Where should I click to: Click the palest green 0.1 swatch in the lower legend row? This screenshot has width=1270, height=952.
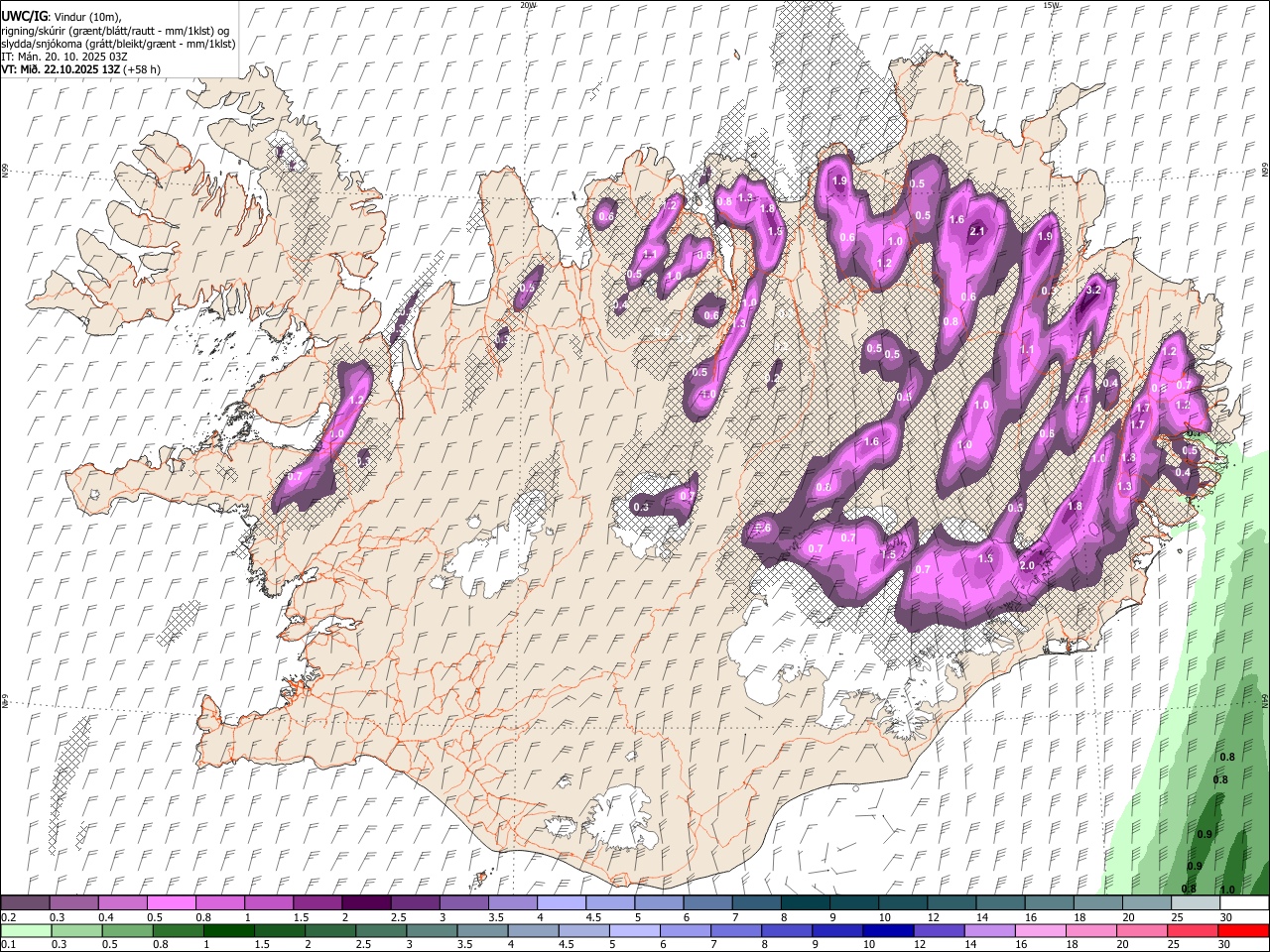coord(26,930)
